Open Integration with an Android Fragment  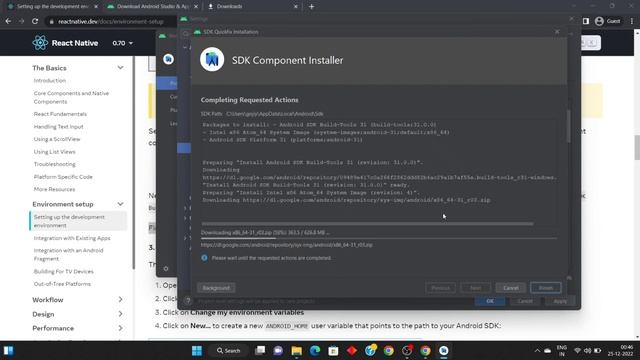(69, 254)
